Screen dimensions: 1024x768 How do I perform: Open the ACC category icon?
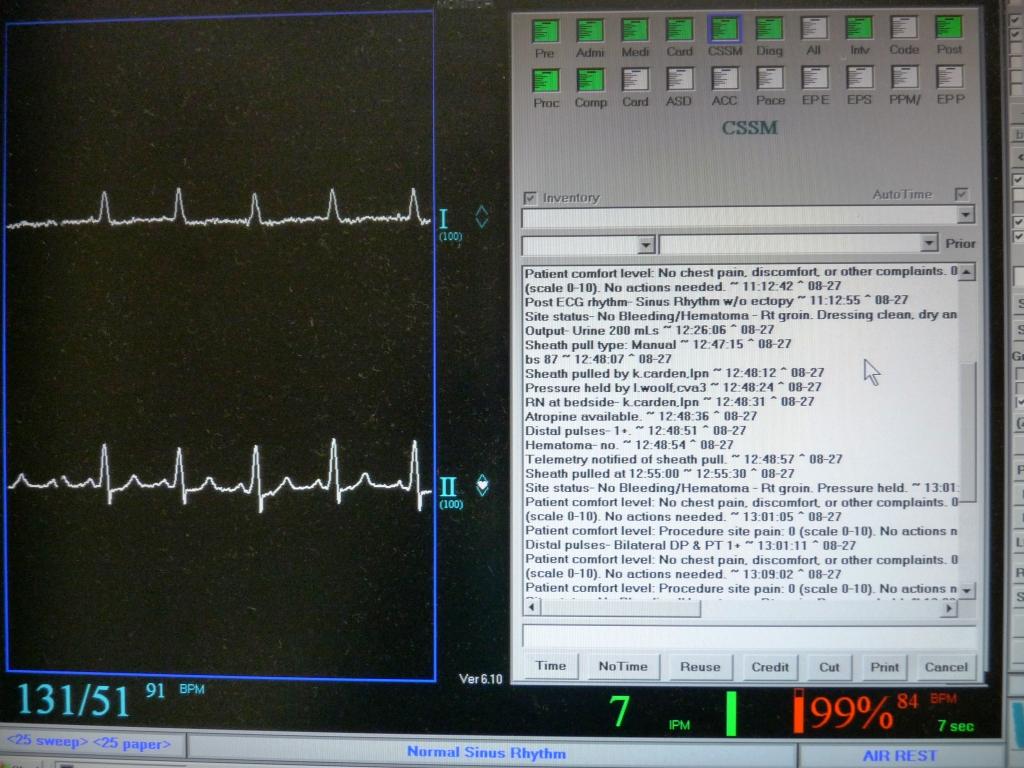724,79
